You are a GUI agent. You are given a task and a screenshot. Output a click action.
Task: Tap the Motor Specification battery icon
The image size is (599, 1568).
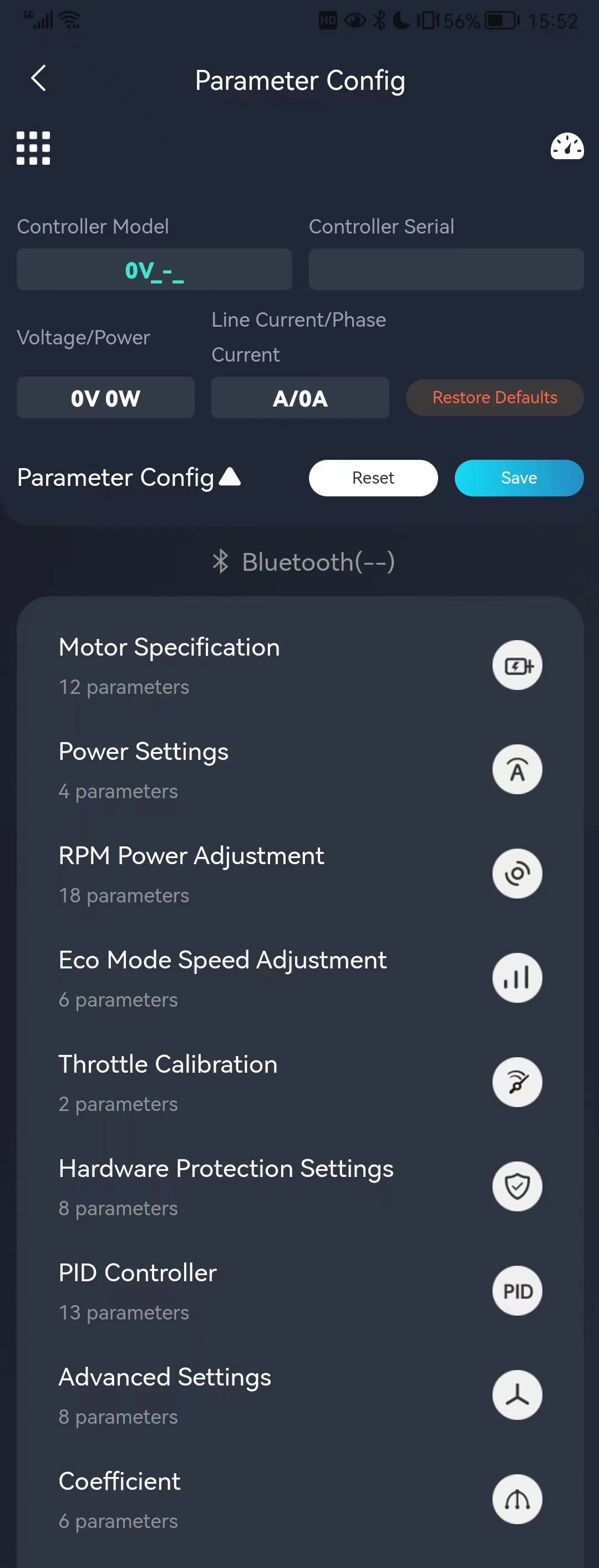click(x=517, y=665)
